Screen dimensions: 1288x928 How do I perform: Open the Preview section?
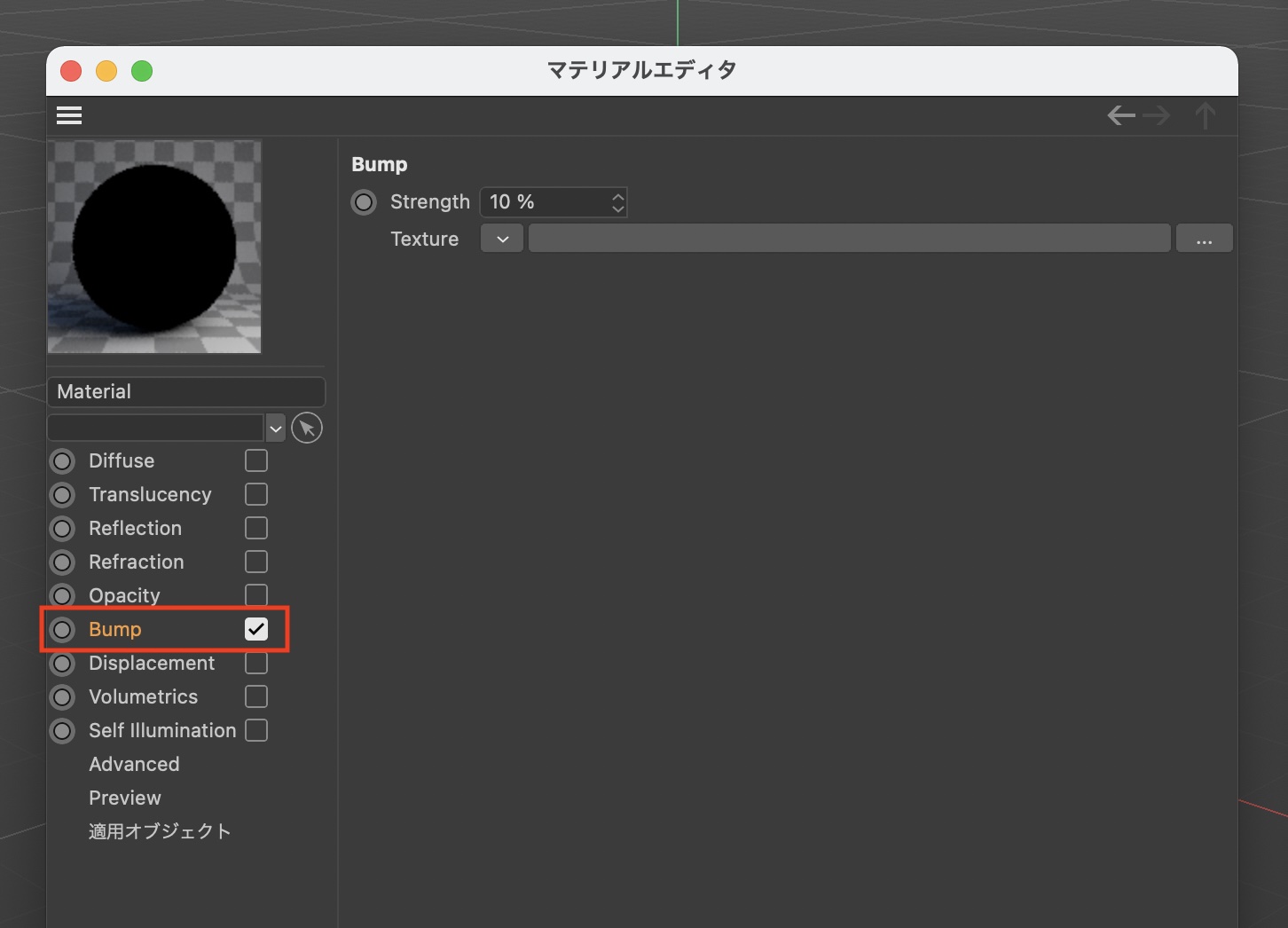click(x=125, y=798)
